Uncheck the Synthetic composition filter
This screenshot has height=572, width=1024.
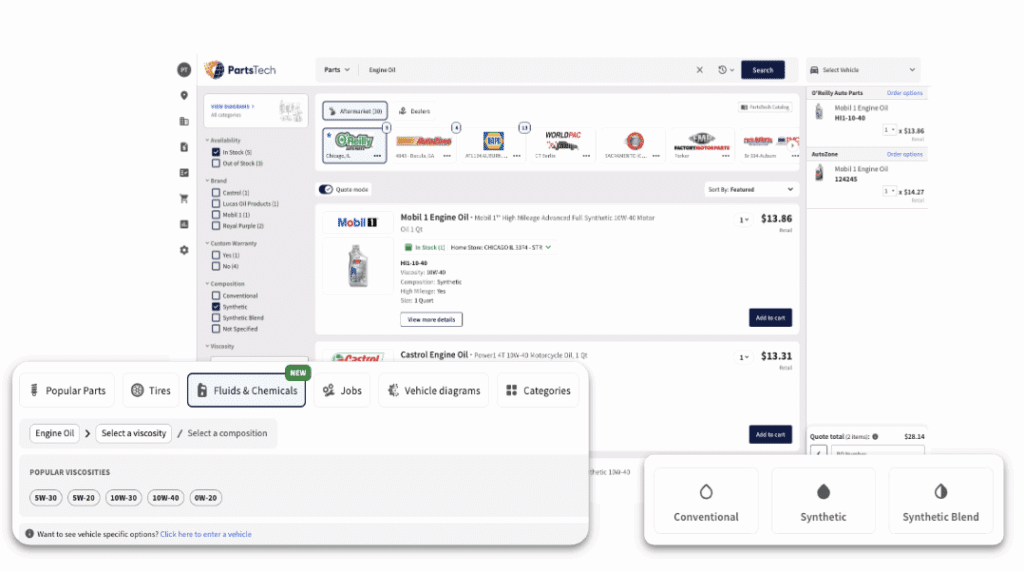point(216,307)
